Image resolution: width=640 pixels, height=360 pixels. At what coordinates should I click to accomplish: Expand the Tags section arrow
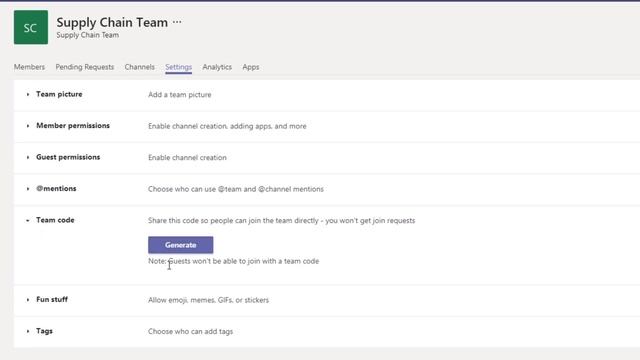coord(28,331)
